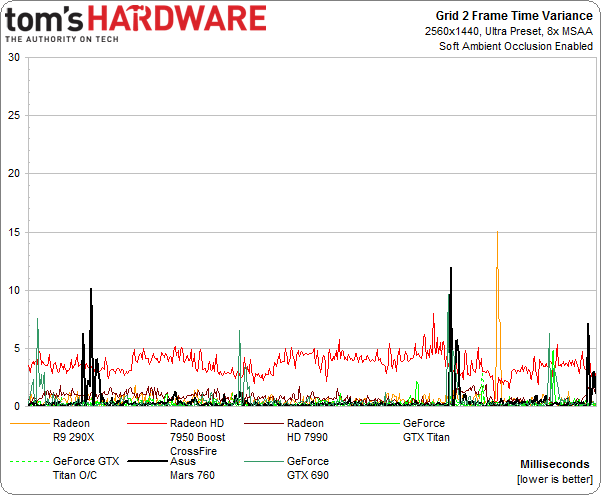The image size is (601, 495).
Task: Click the orange Radeon R9 290X legend line
Action: click(30, 423)
